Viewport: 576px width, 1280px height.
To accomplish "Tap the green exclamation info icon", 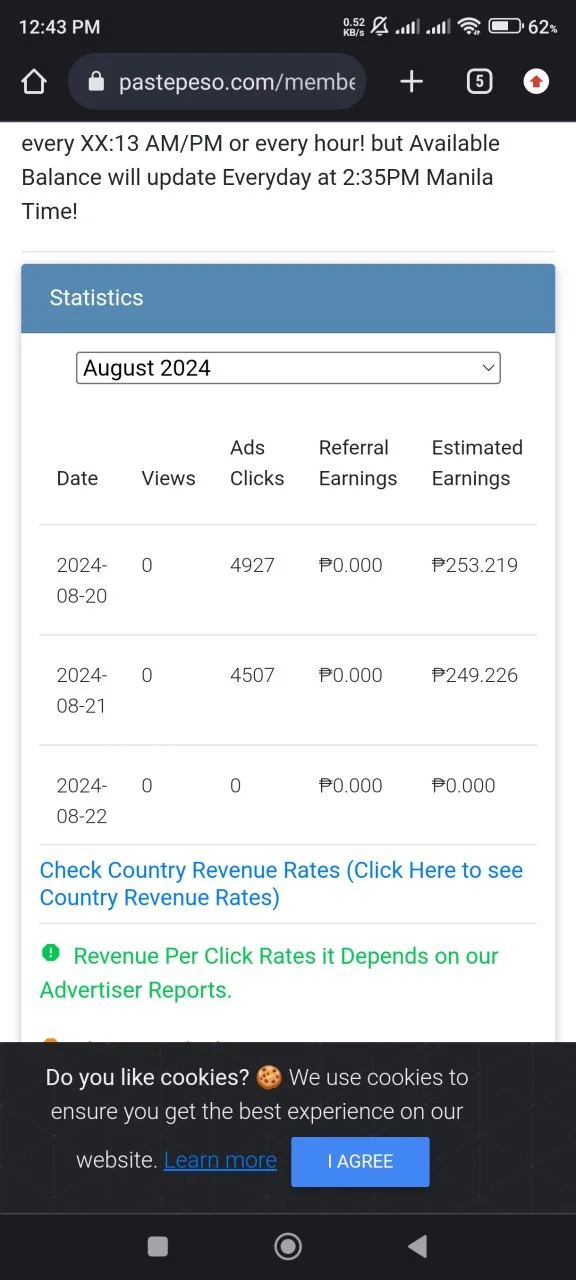I will coord(51,954).
